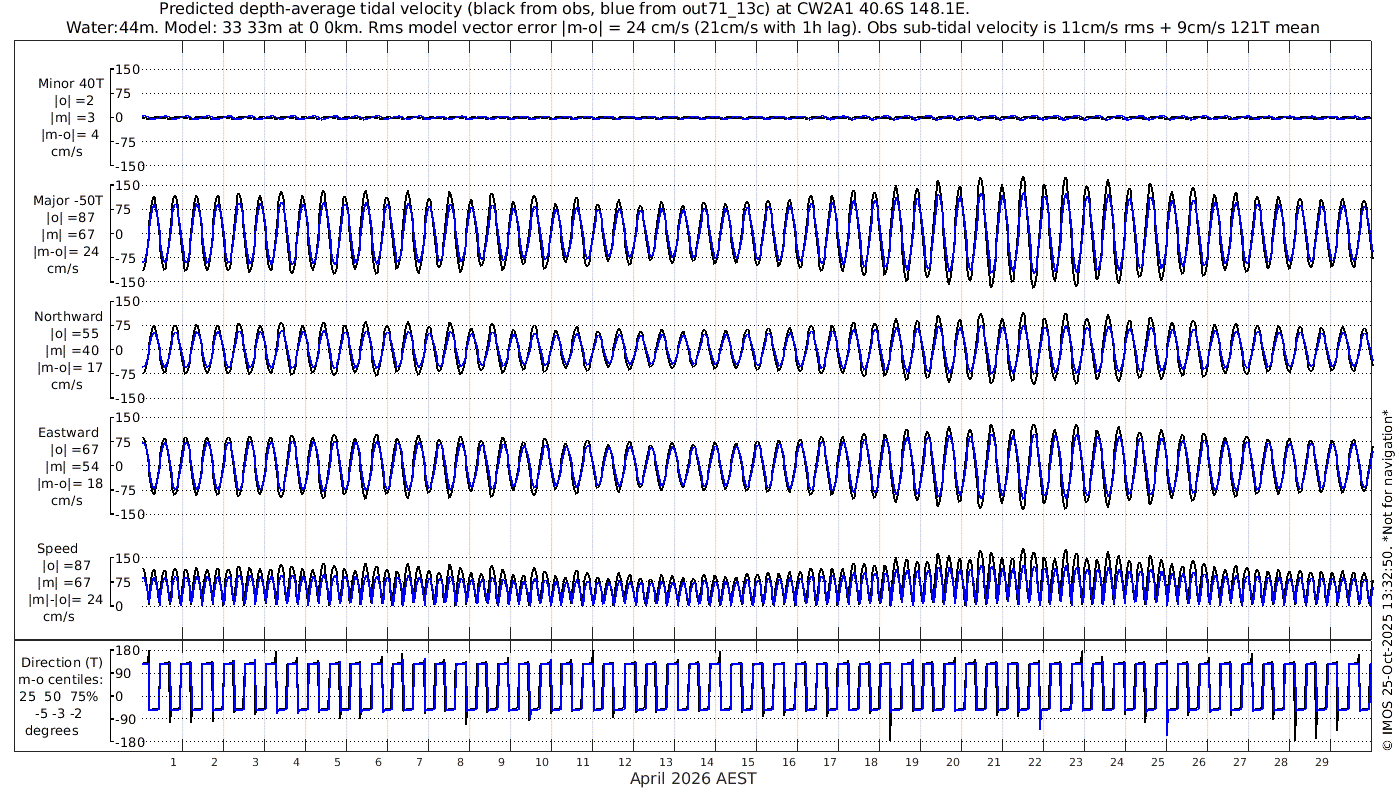Click the 'm-o centiles' text in Direction panel
This screenshot has width=1400, height=800.
tap(64, 680)
